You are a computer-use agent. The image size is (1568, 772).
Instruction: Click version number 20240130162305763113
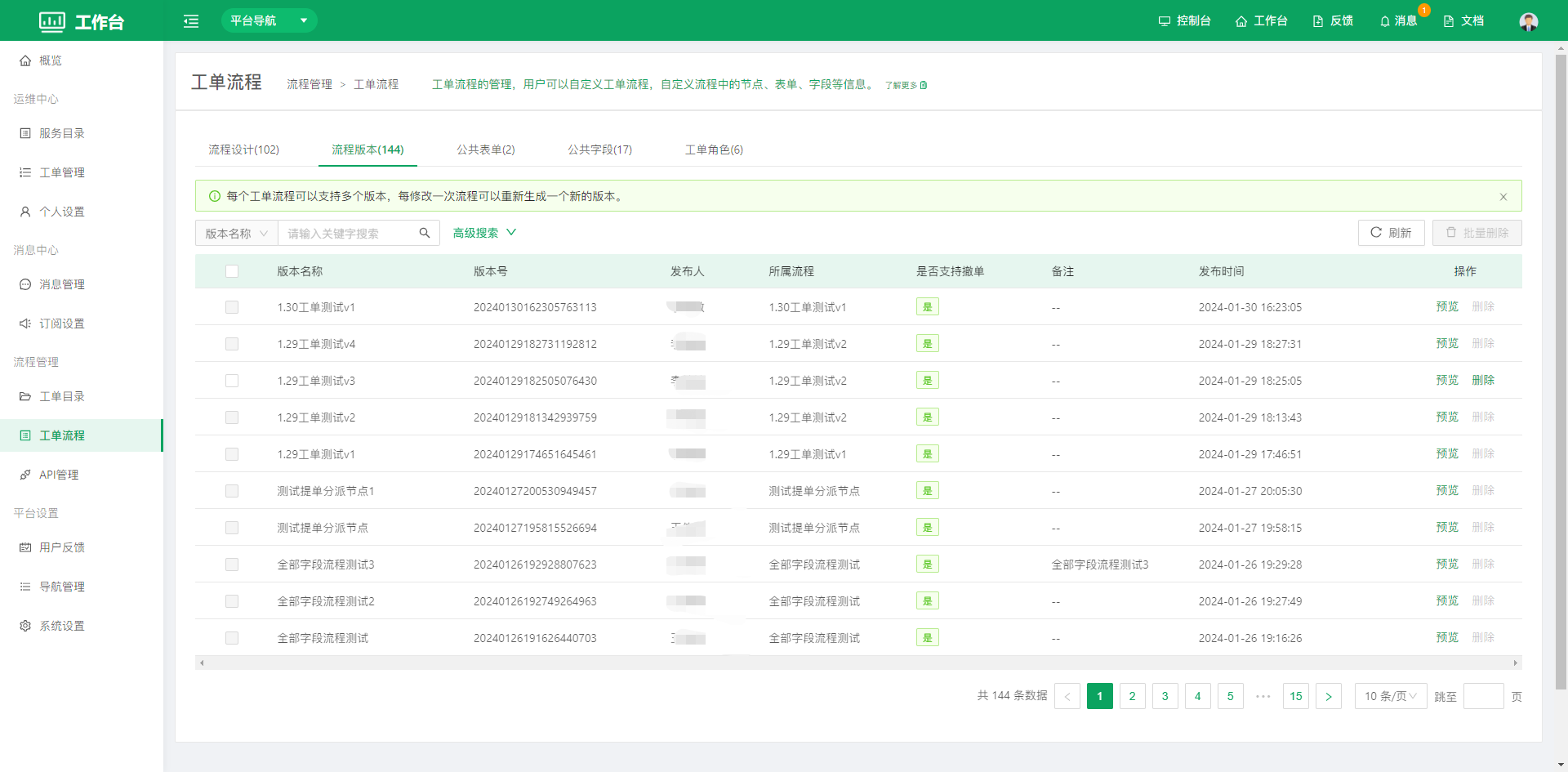(x=535, y=307)
